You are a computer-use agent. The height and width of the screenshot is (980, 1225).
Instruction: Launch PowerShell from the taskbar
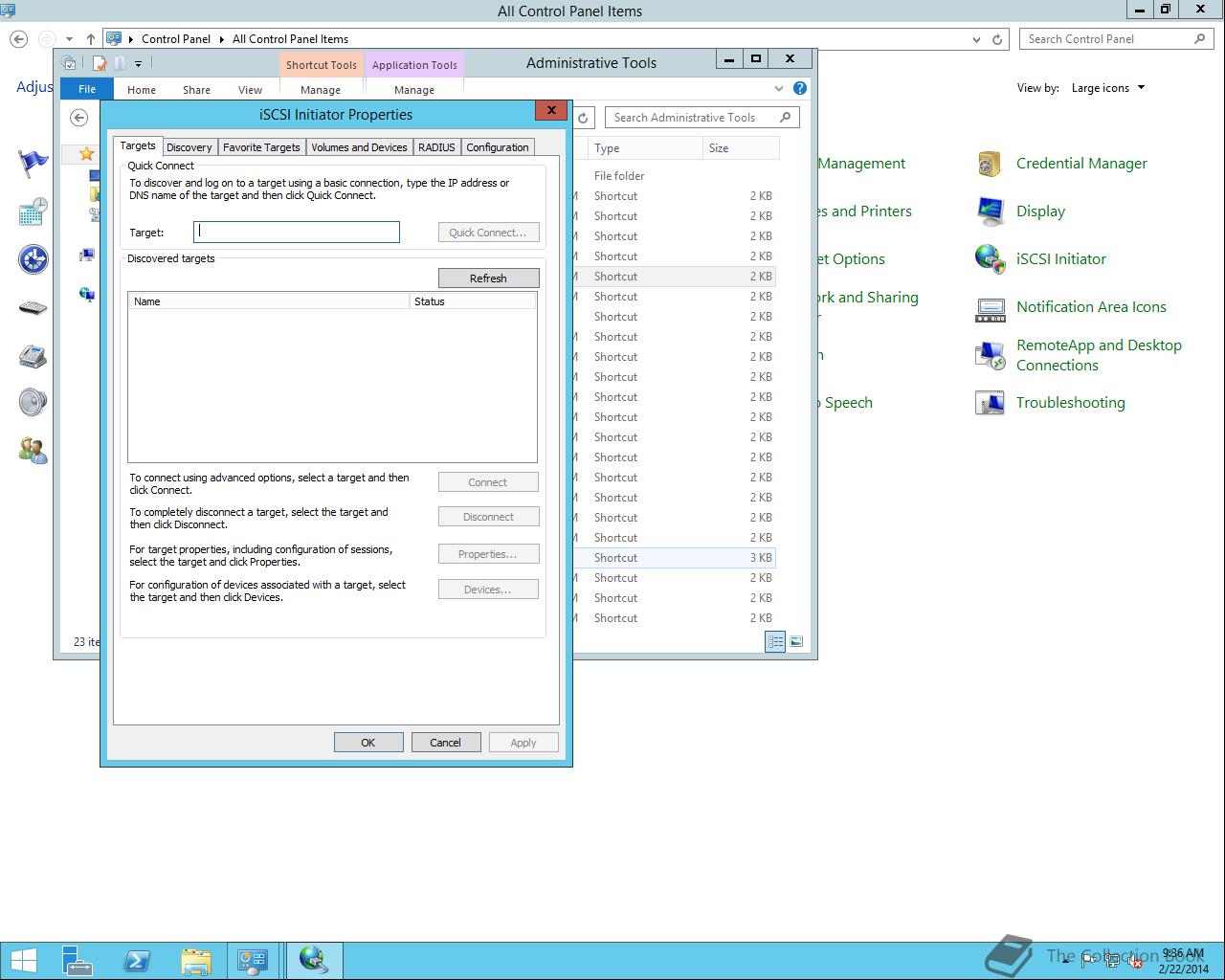pos(136,960)
